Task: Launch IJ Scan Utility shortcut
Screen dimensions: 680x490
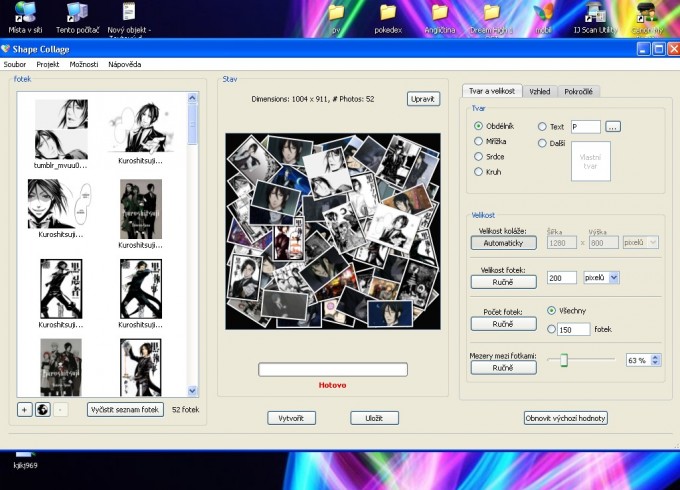Action: [595, 18]
